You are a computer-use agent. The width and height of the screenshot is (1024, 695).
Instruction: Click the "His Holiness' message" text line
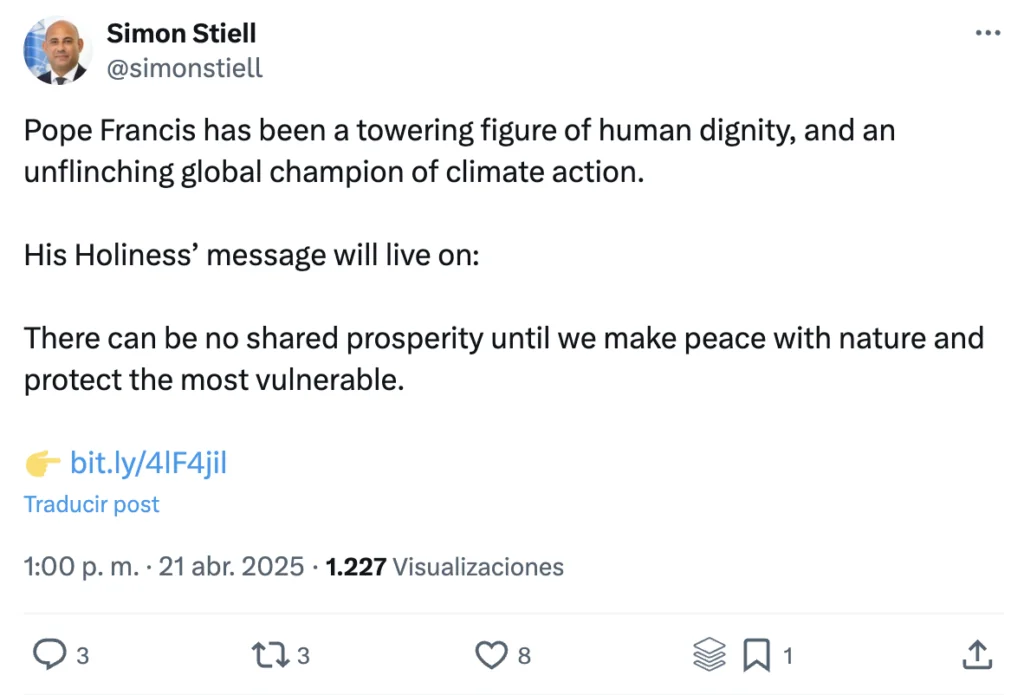click(x=252, y=254)
